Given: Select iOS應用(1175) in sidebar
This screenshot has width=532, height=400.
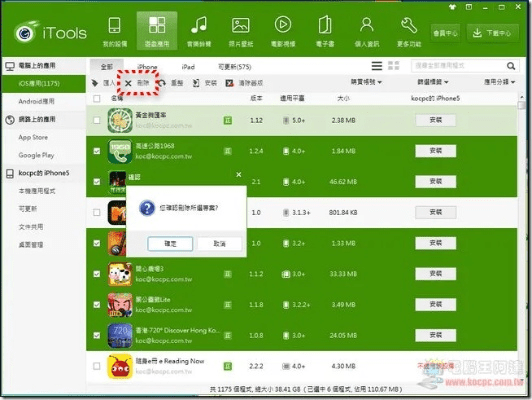Looking at the screenshot, I should pos(43,83).
